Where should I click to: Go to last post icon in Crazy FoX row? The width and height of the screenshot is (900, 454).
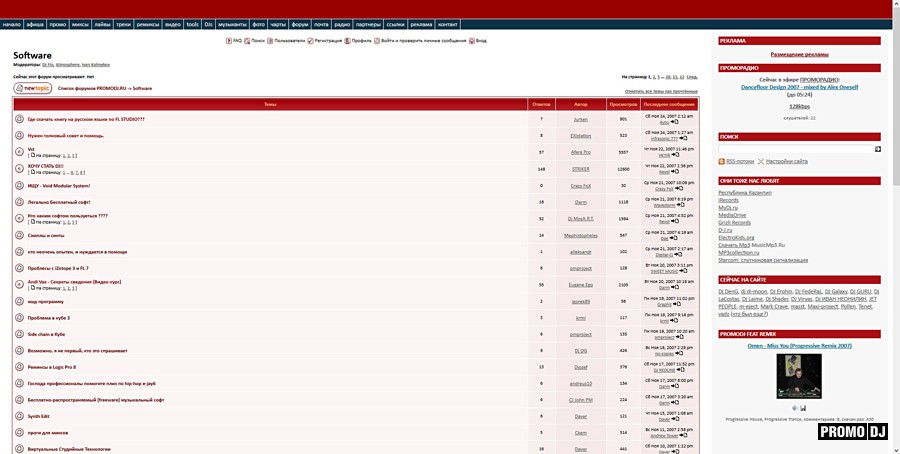point(679,188)
